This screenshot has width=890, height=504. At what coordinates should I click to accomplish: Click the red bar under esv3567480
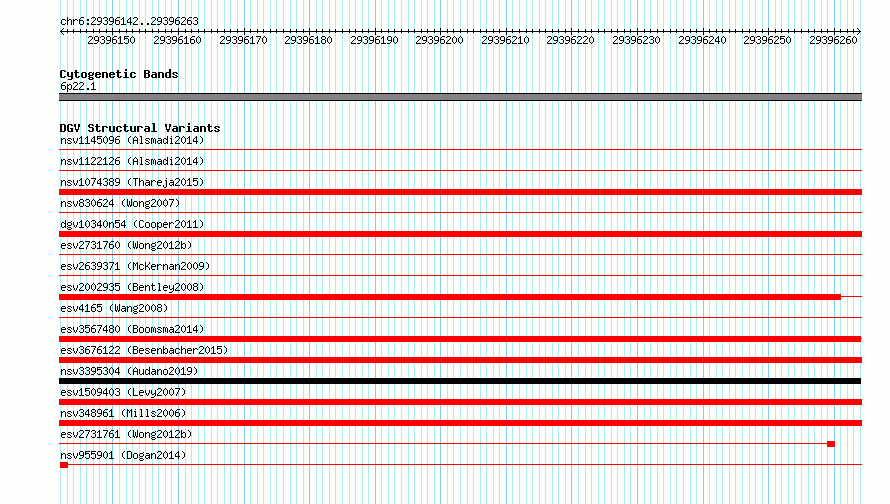click(460, 339)
